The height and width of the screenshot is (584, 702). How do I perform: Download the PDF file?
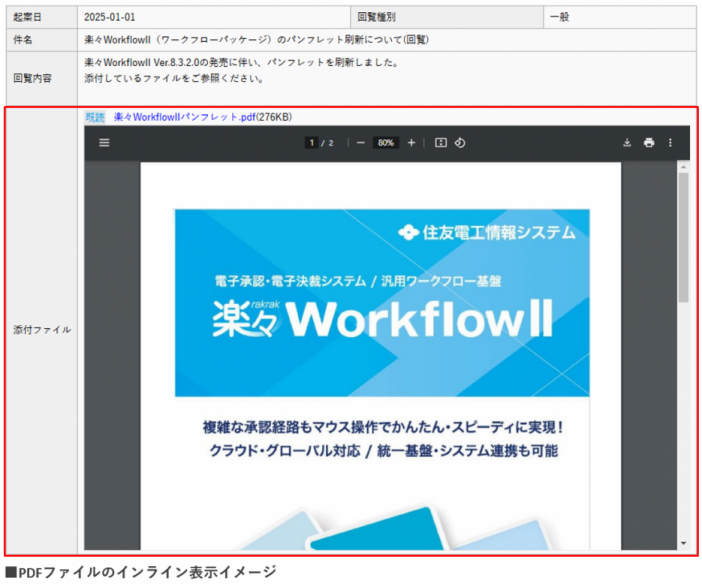coord(627,143)
